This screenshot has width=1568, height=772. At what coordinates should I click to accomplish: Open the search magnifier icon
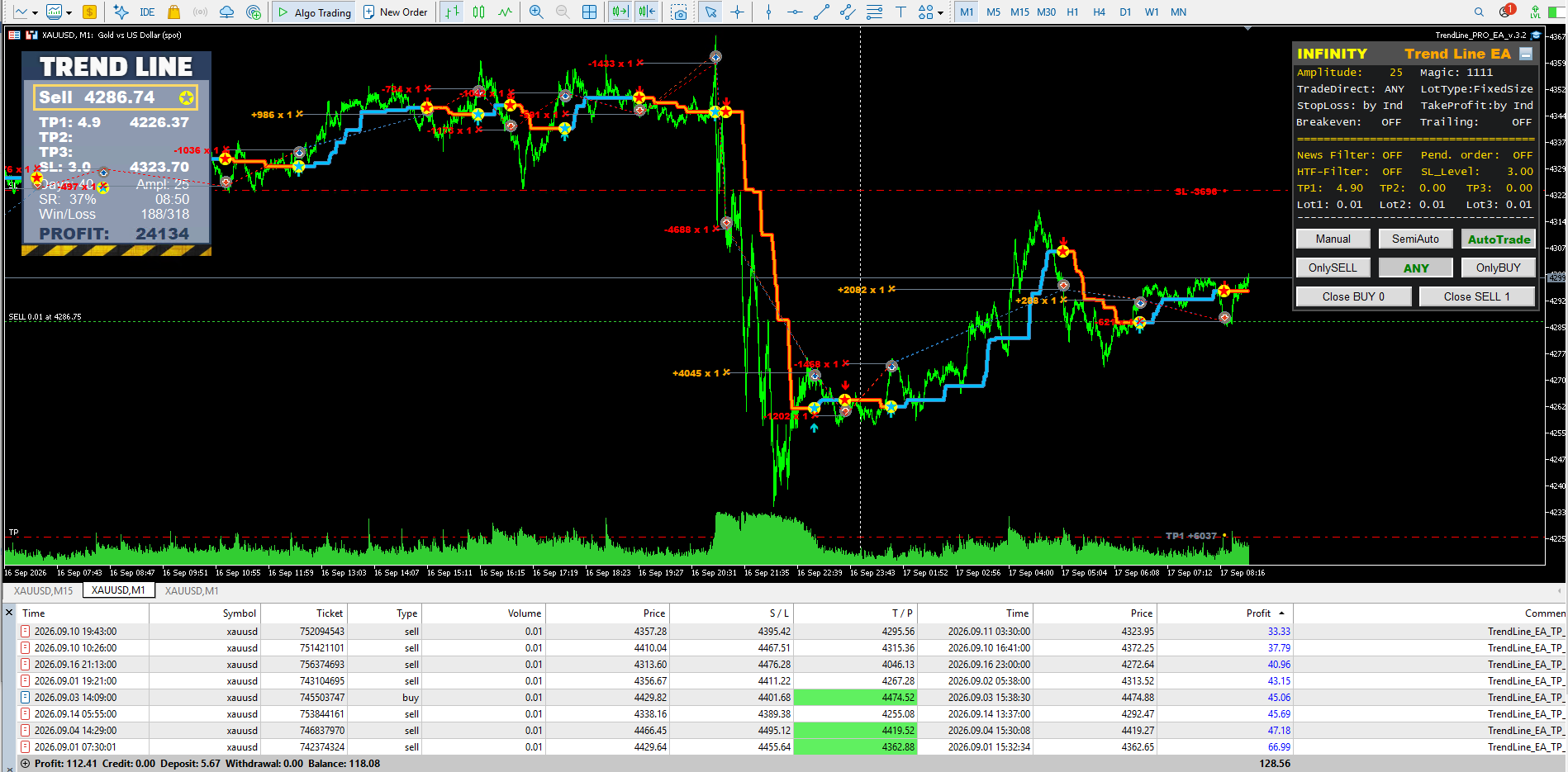coord(1479,12)
